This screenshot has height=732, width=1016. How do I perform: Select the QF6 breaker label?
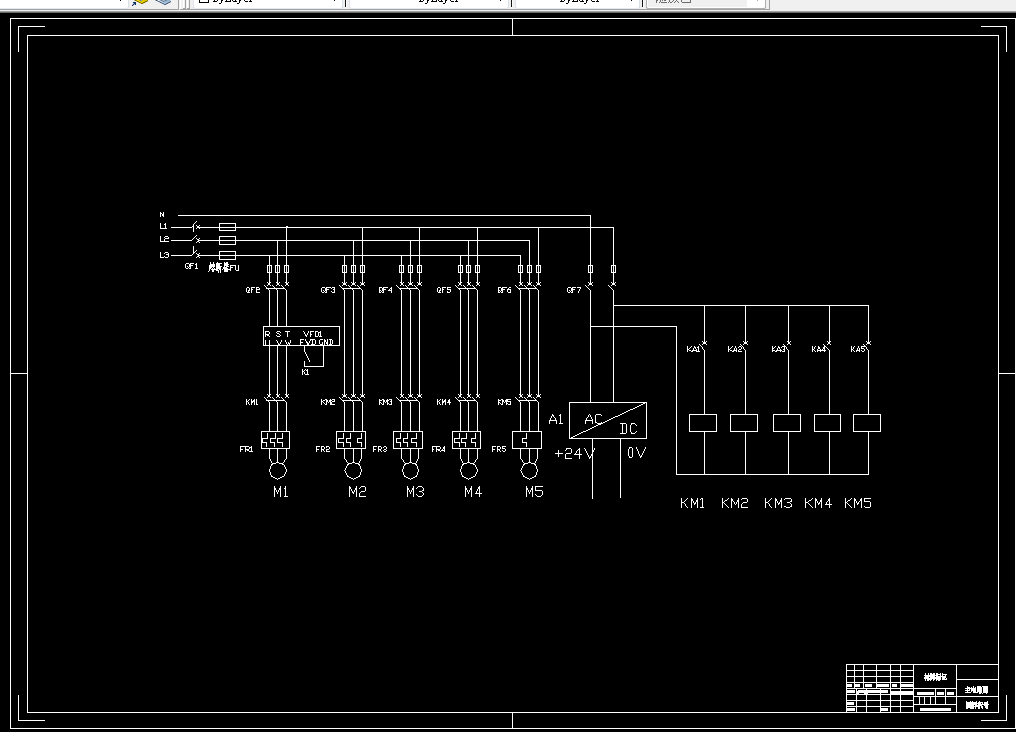[504, 290]
